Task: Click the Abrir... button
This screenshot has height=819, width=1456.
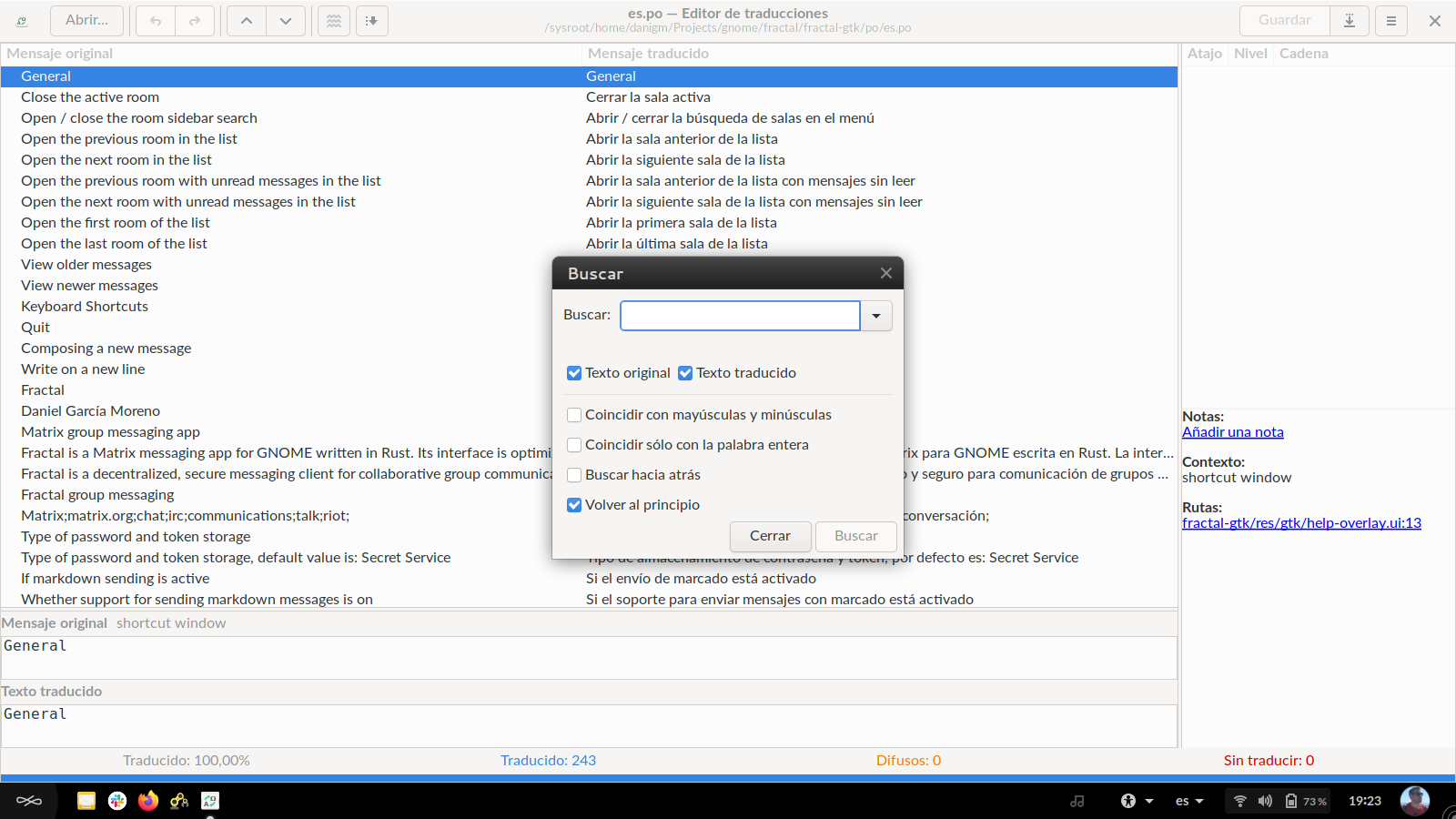Action: coord(86,20)
